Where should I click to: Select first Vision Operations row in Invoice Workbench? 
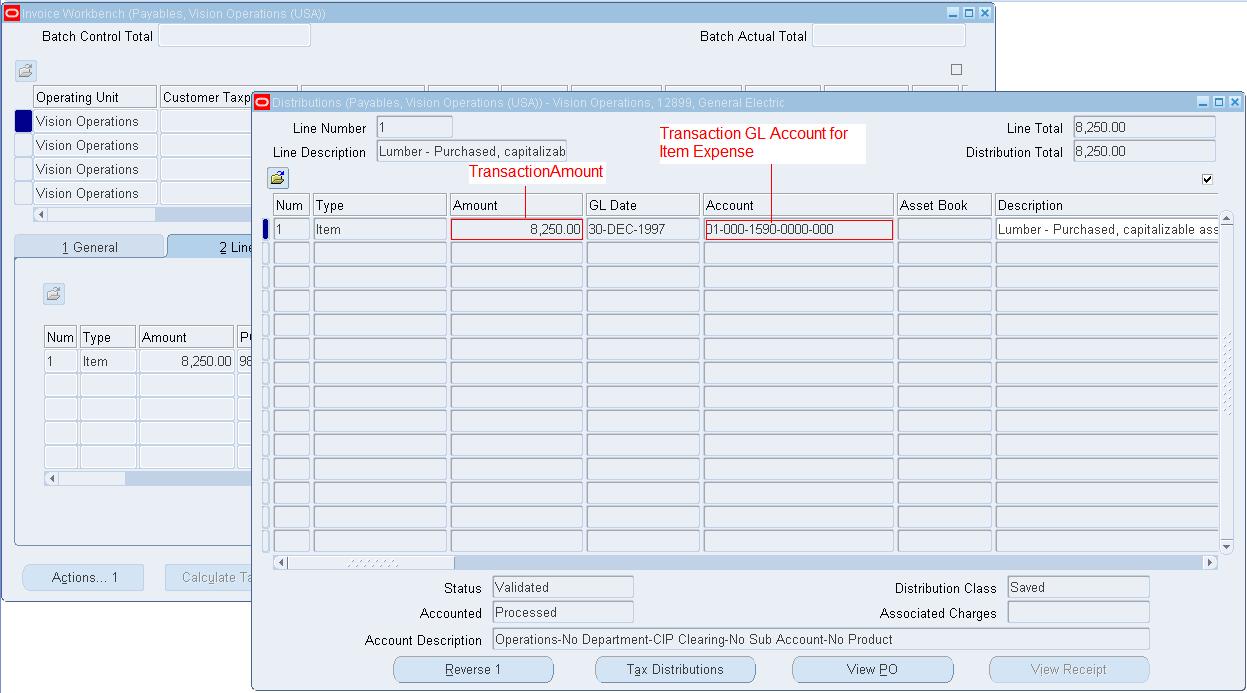click(x=95, y=121)
